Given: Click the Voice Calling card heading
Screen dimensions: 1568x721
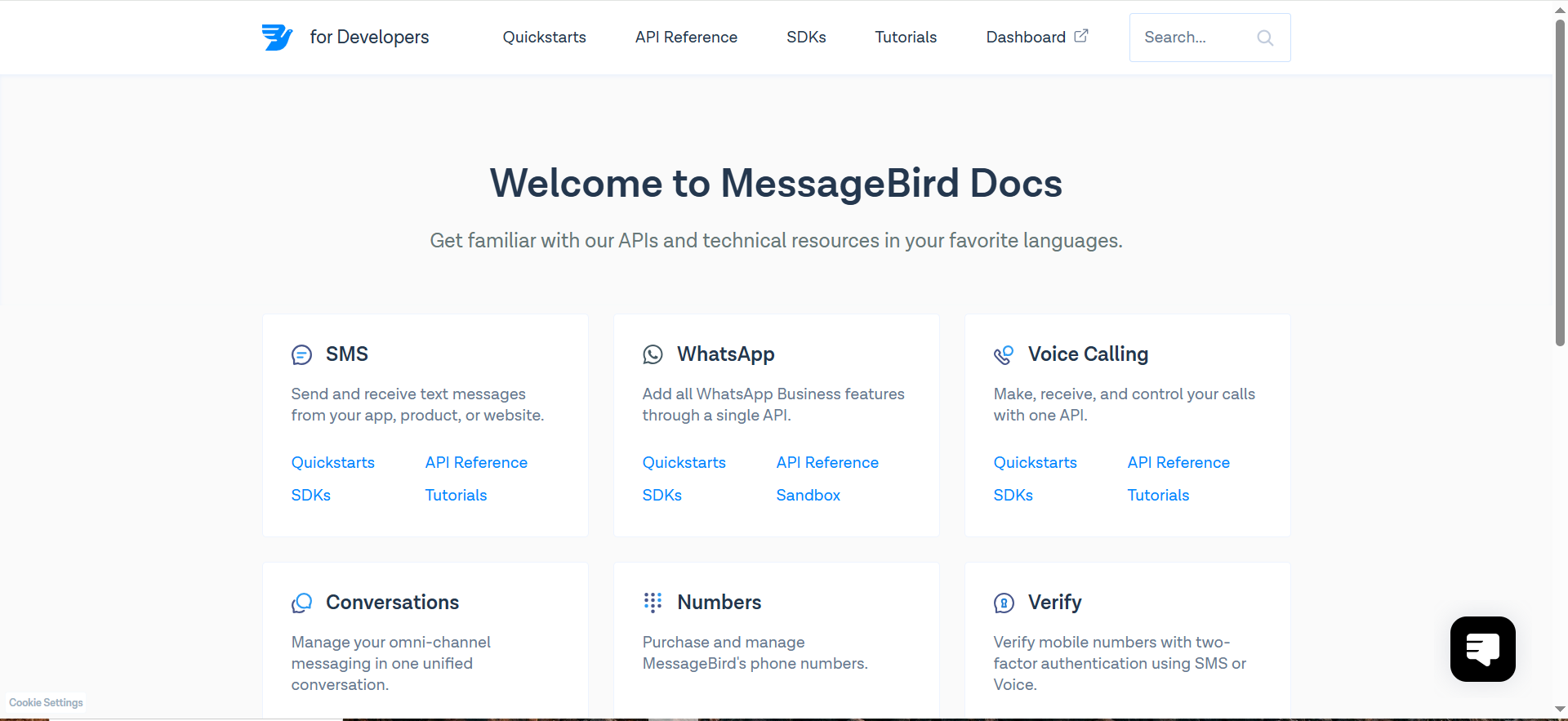Looking at the screenshot, I should click(1088, 354).
